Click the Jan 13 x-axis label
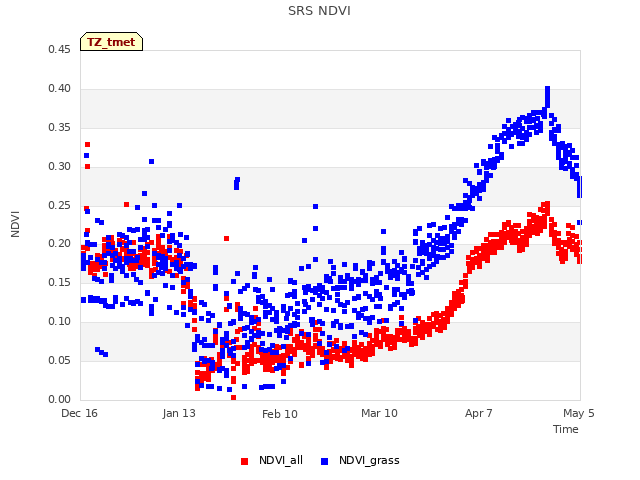This screenshot has height=480, width=640. click(179, 413)
